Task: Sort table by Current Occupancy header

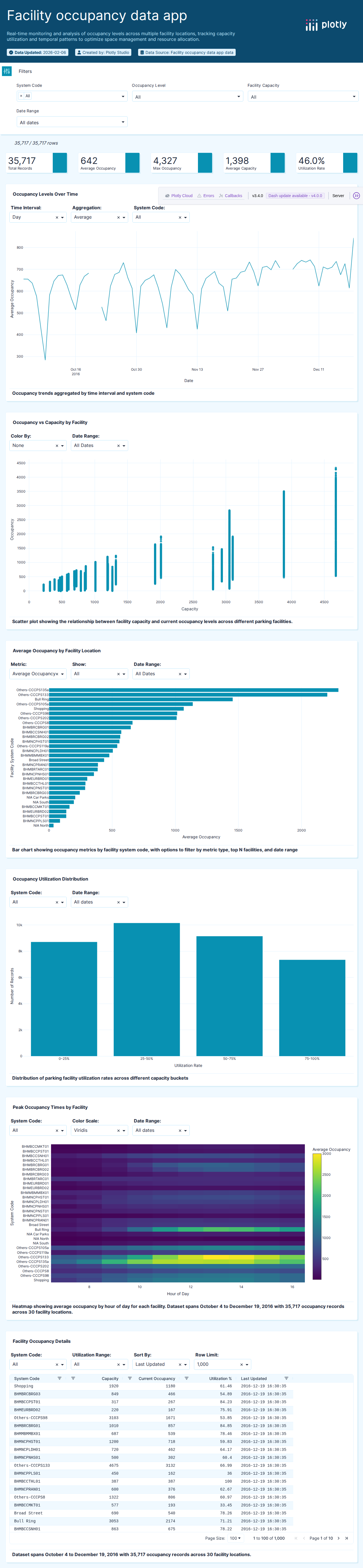Action: click(x=157, y=1378)
